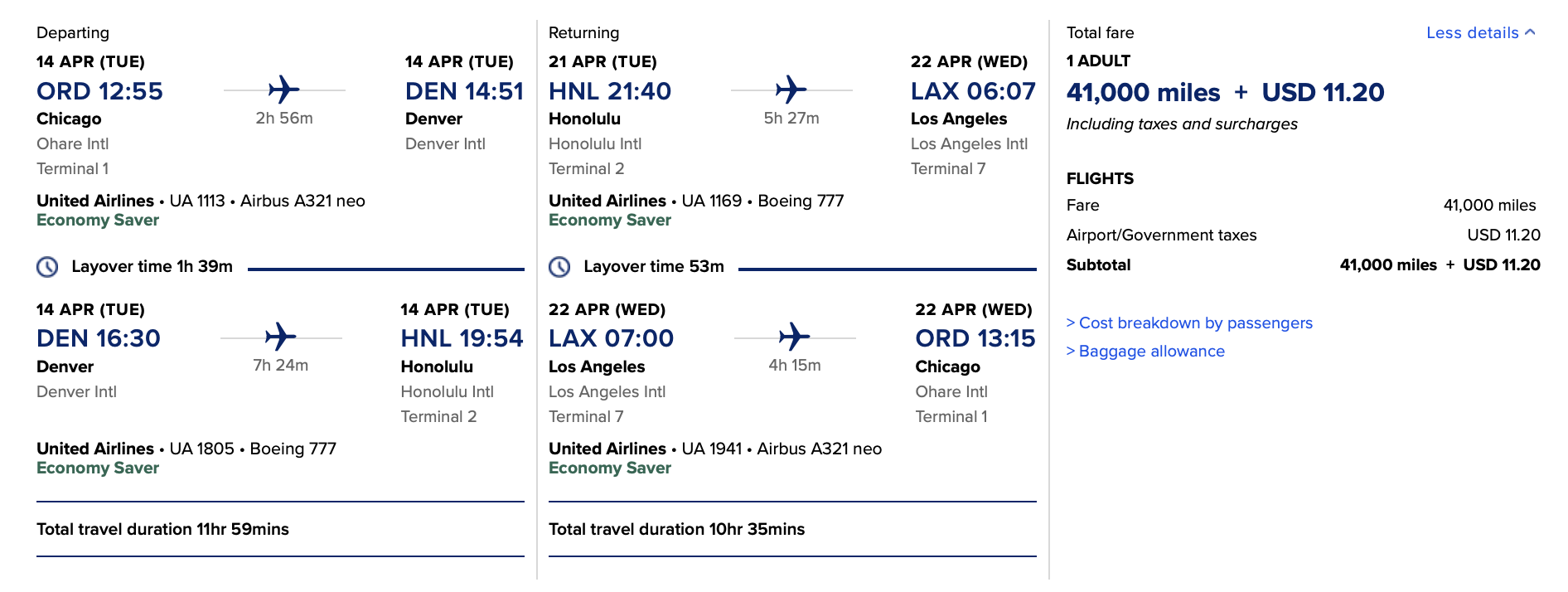This screenshot has width=1568, height=592.
Task: Click the plane icon between ORD and DEN
Action: (285, 88)
